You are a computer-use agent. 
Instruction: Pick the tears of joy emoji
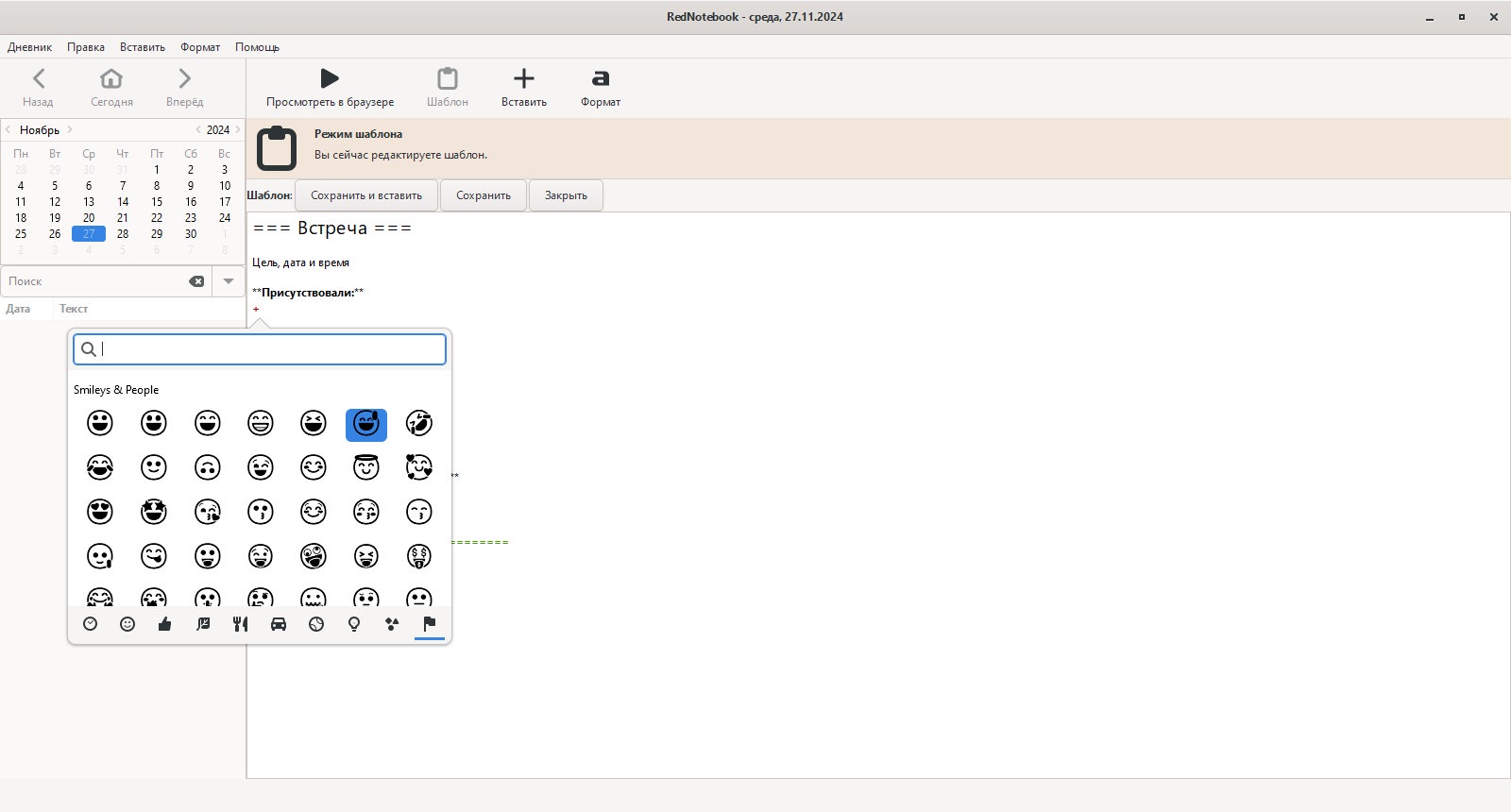(100, 467)
